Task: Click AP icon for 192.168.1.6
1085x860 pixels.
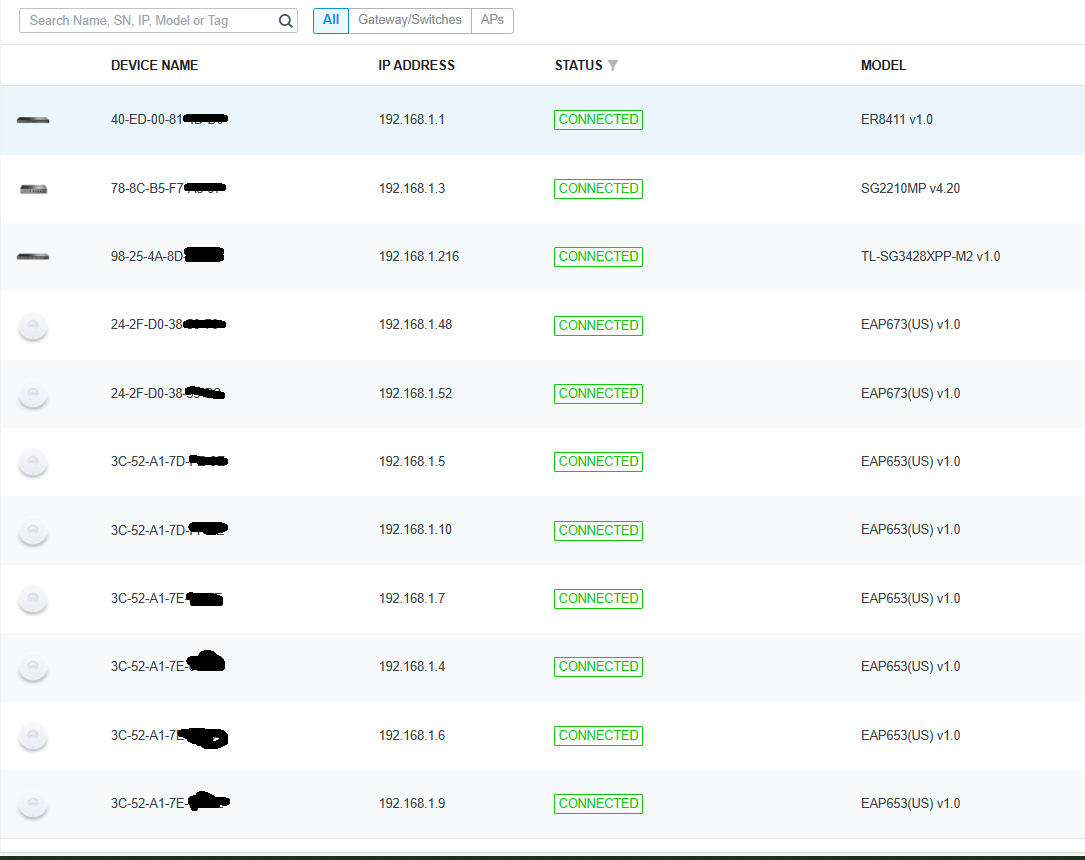Action: [33, 736]
